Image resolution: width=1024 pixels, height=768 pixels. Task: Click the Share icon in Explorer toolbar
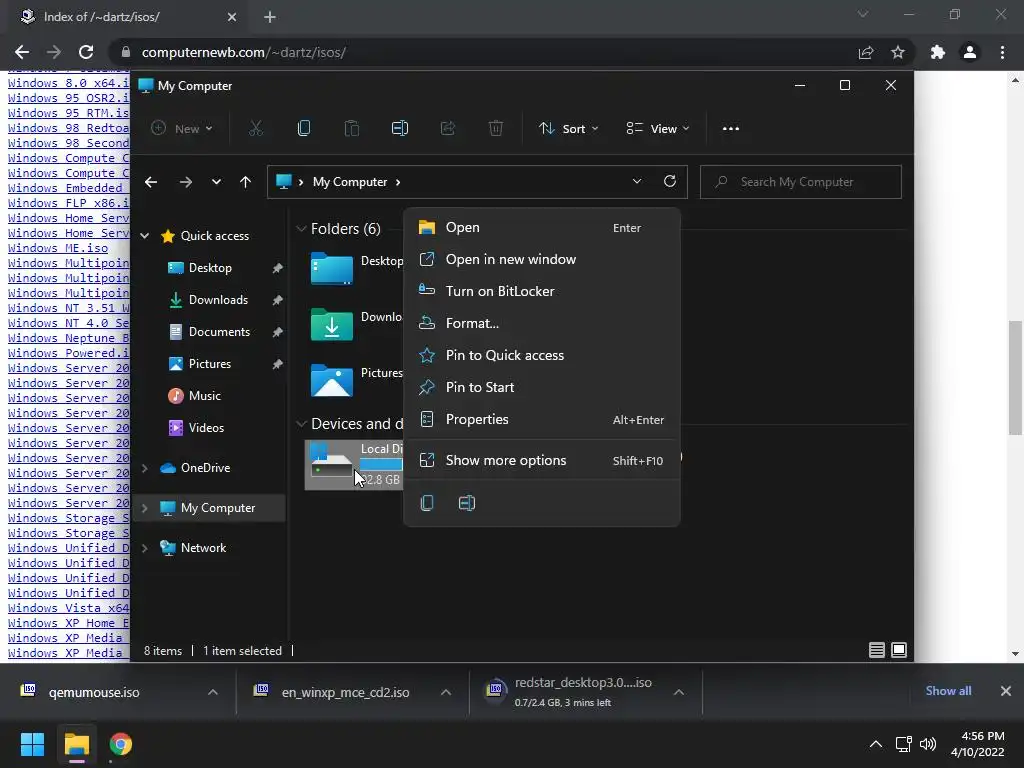pyautogui.click(x=447, y=129)
